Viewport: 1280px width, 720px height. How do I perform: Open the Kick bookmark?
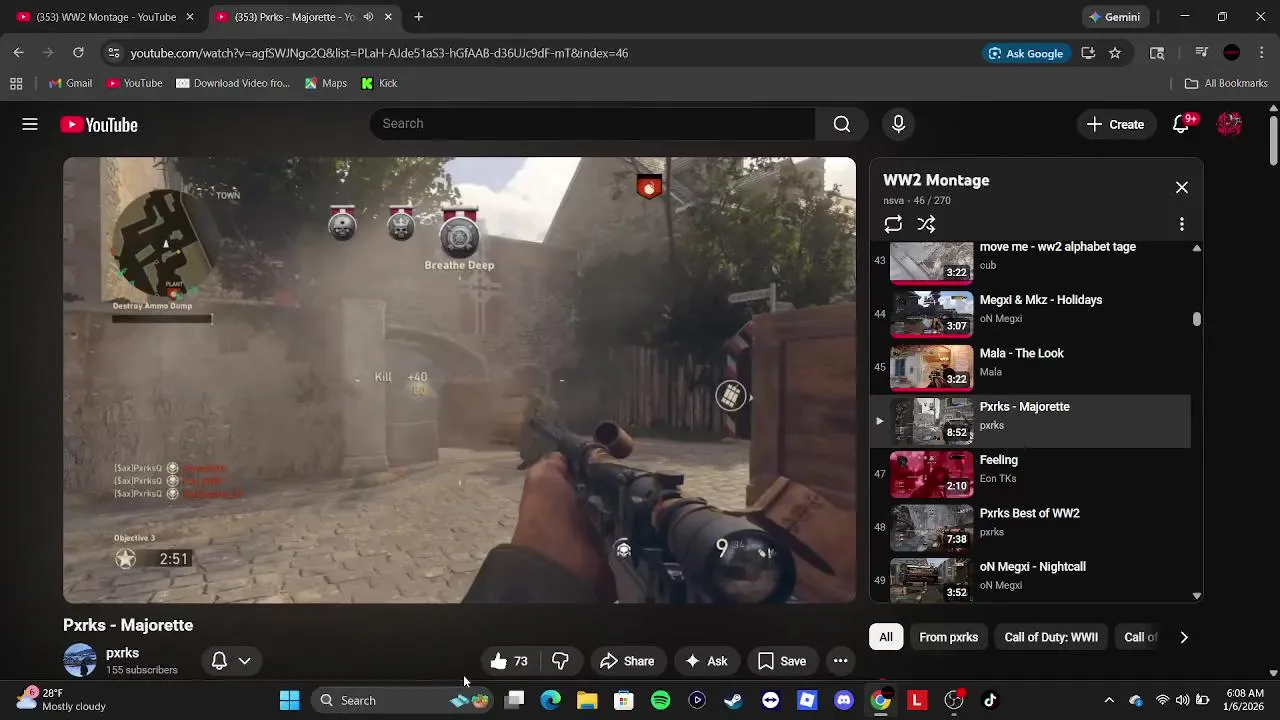click(379, 84)
